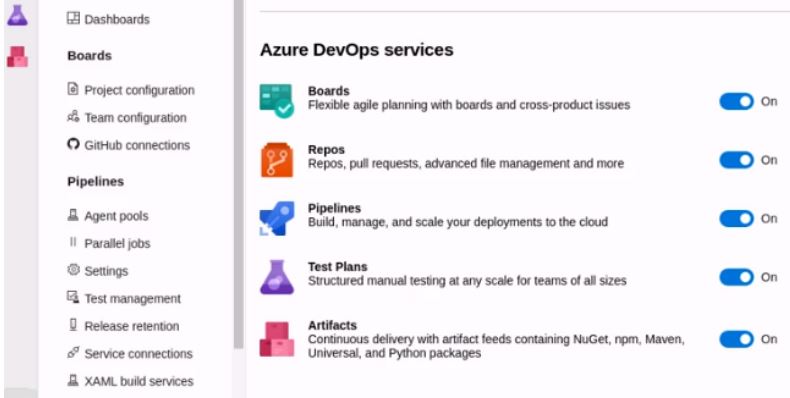Viewport: 790px width, 398px height.
Task: Click the Team configuration people icon
Action: 74,117
